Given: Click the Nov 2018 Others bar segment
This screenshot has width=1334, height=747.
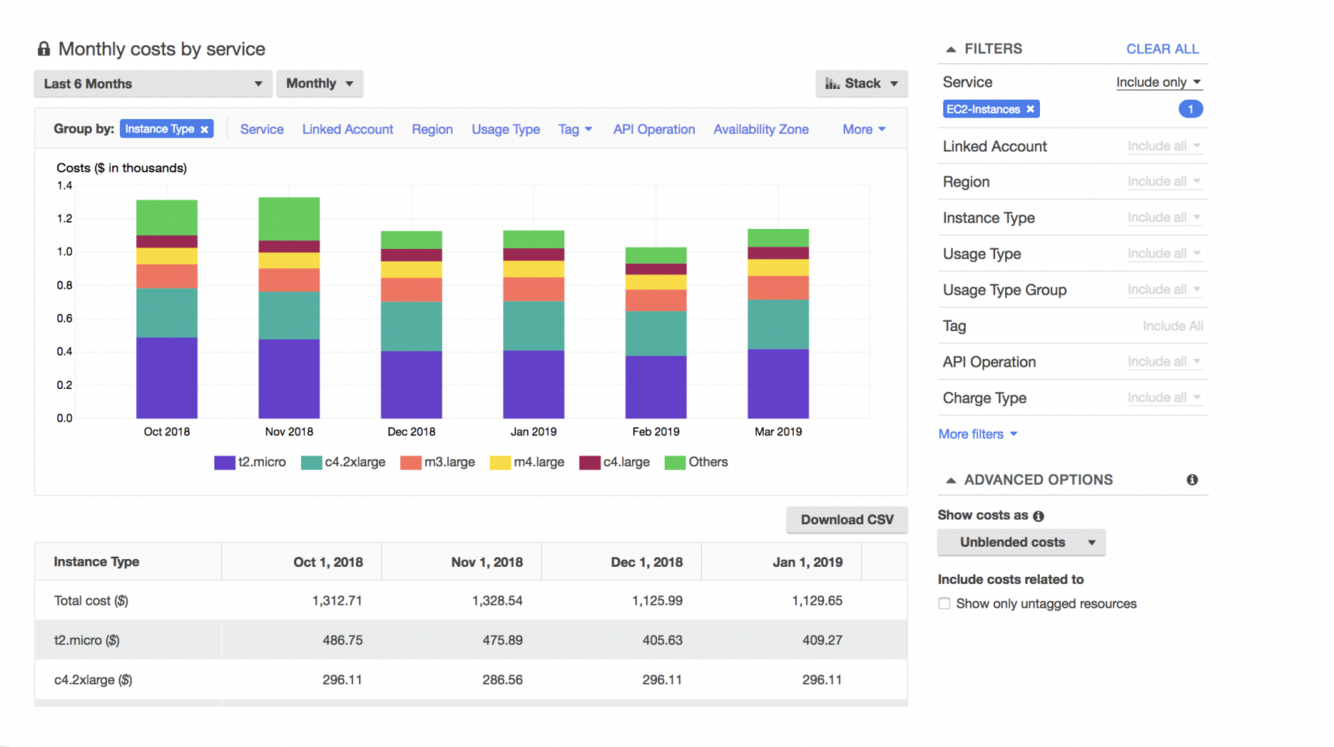Looking at the screenshot, I should pyautogui.click(x=289, y=219).
